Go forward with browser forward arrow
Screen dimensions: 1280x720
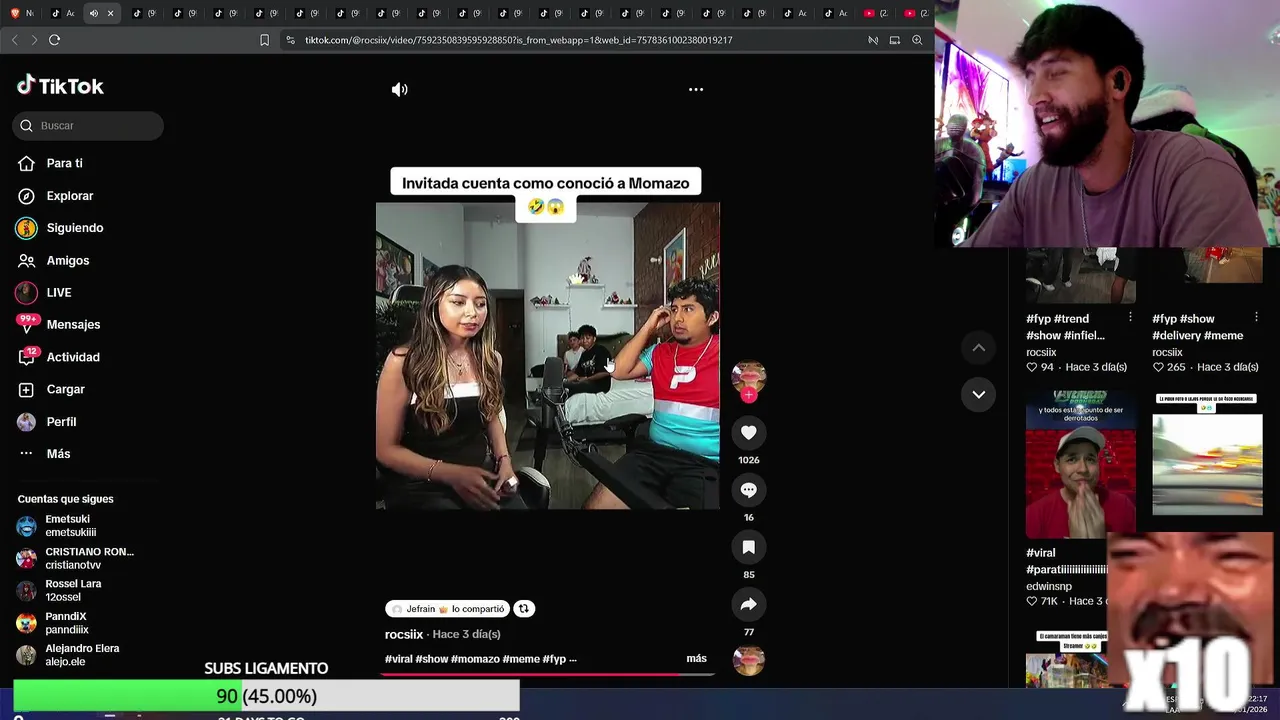pos(34,40)
